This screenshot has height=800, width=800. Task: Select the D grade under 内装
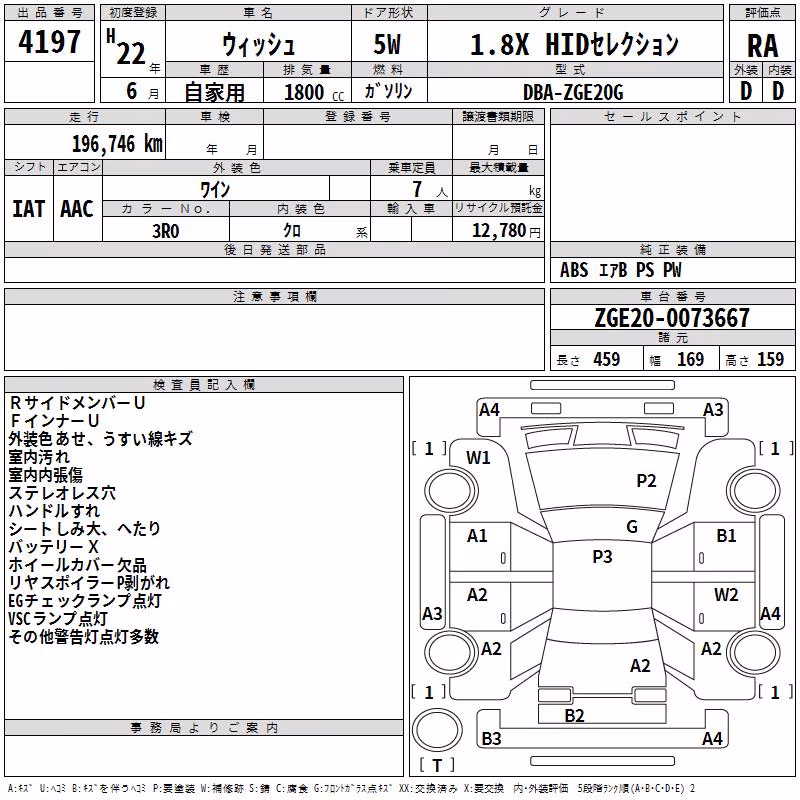pyautogui.click(x=778, y=91)
